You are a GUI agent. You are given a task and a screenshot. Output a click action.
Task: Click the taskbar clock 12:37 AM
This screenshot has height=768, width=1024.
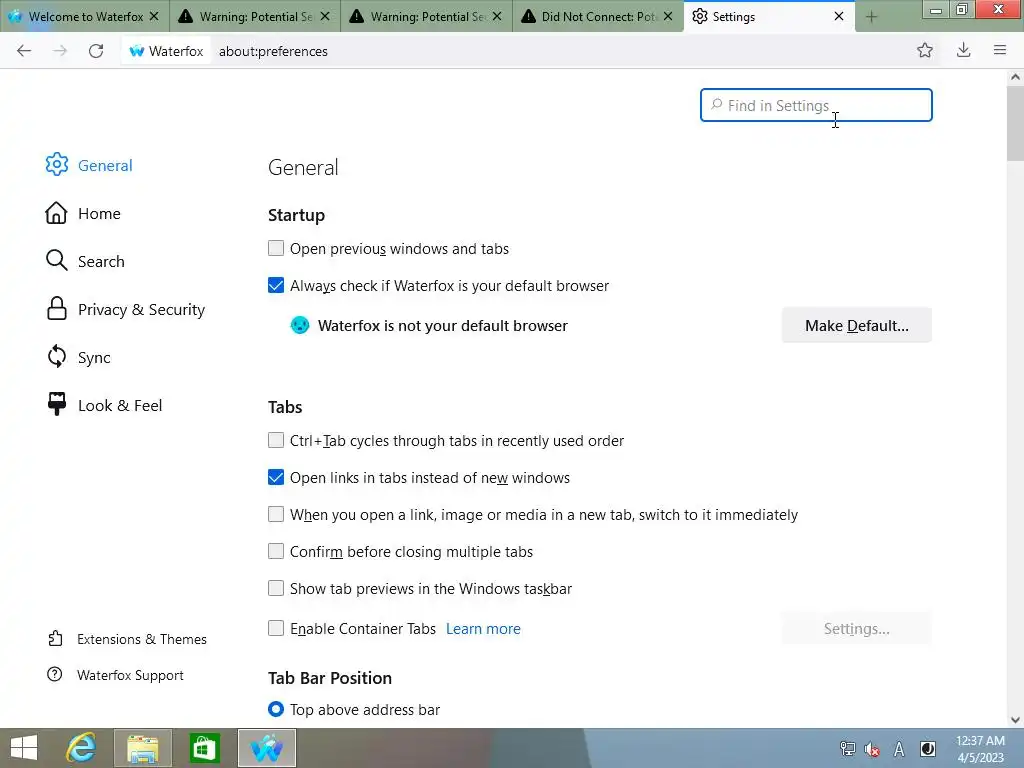point(980,741)
